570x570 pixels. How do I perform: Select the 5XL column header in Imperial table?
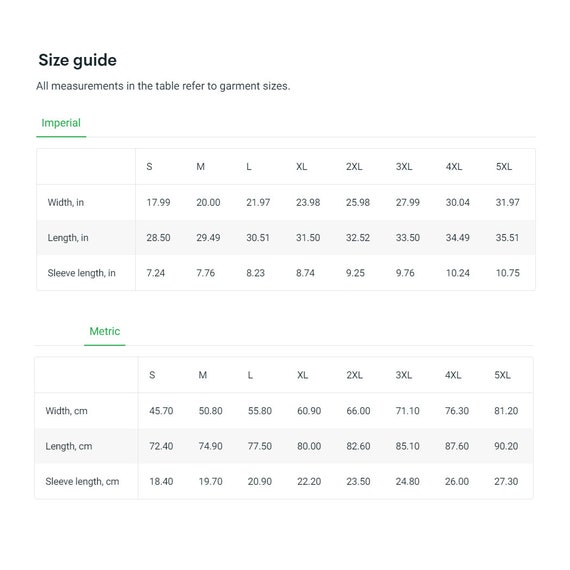click(x=504, y=166)
